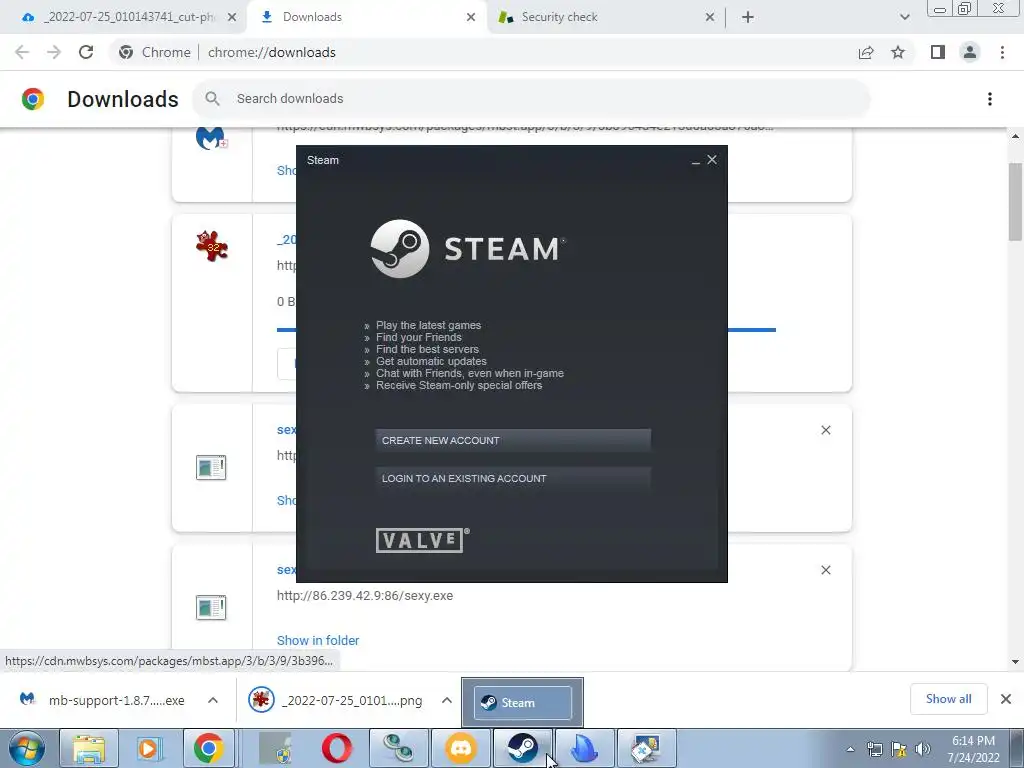Open the Downloads page more actions menu
The height and width of the screenshot is (768, 1024).
click(990, 99)
